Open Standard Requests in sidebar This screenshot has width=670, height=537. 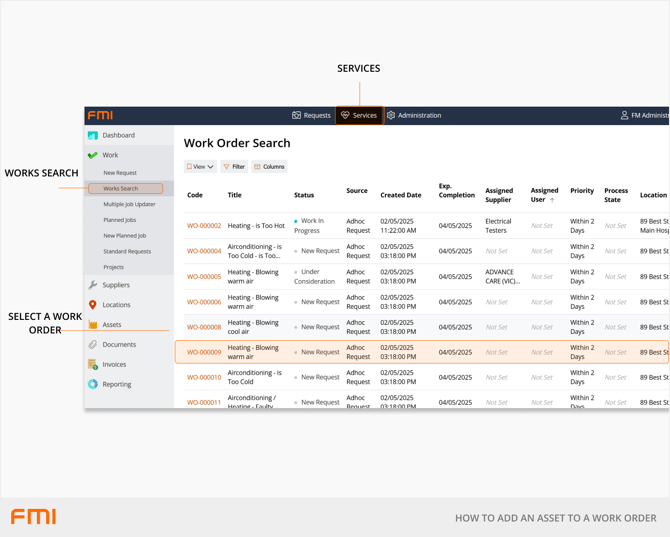[127, 252]
